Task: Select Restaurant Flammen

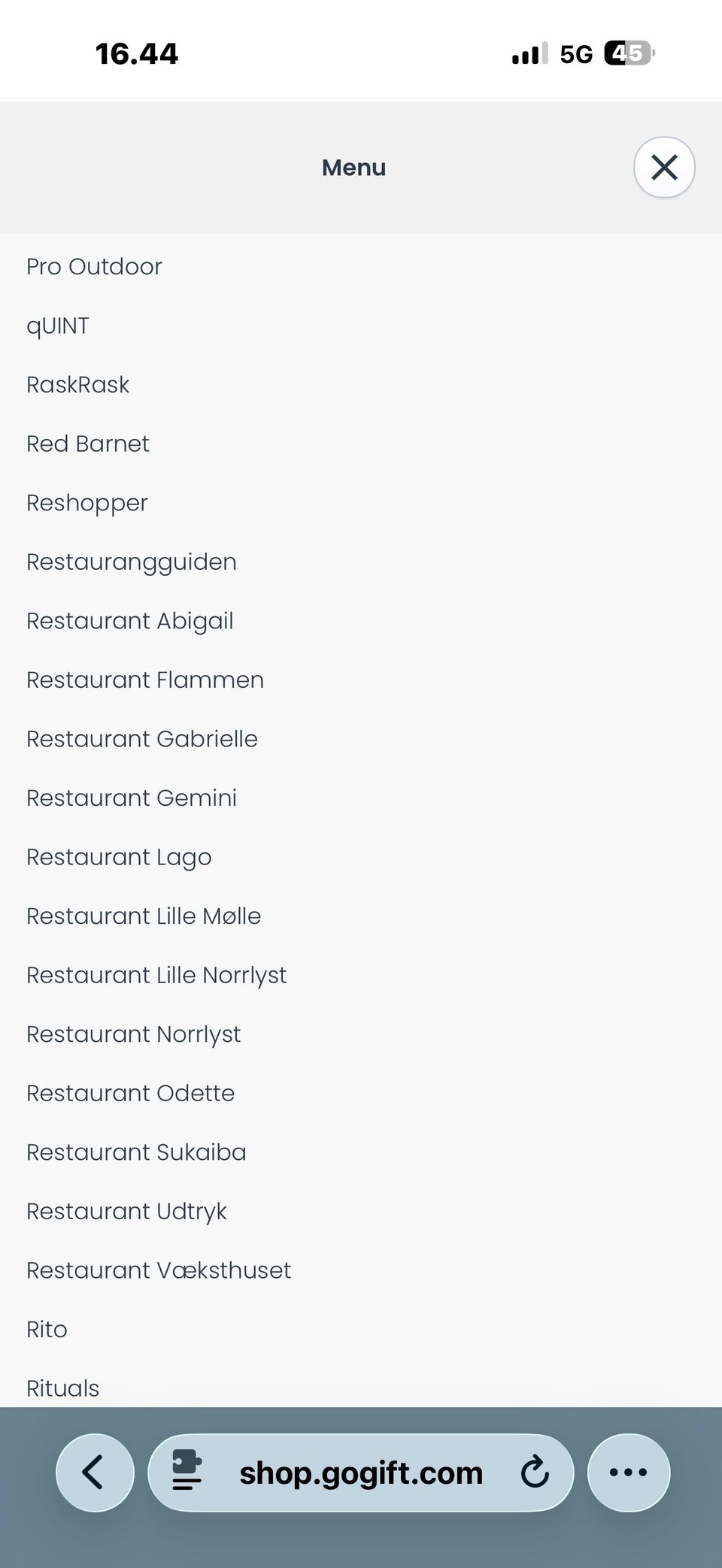Action: pyautogui.click(x=145, y=680)
